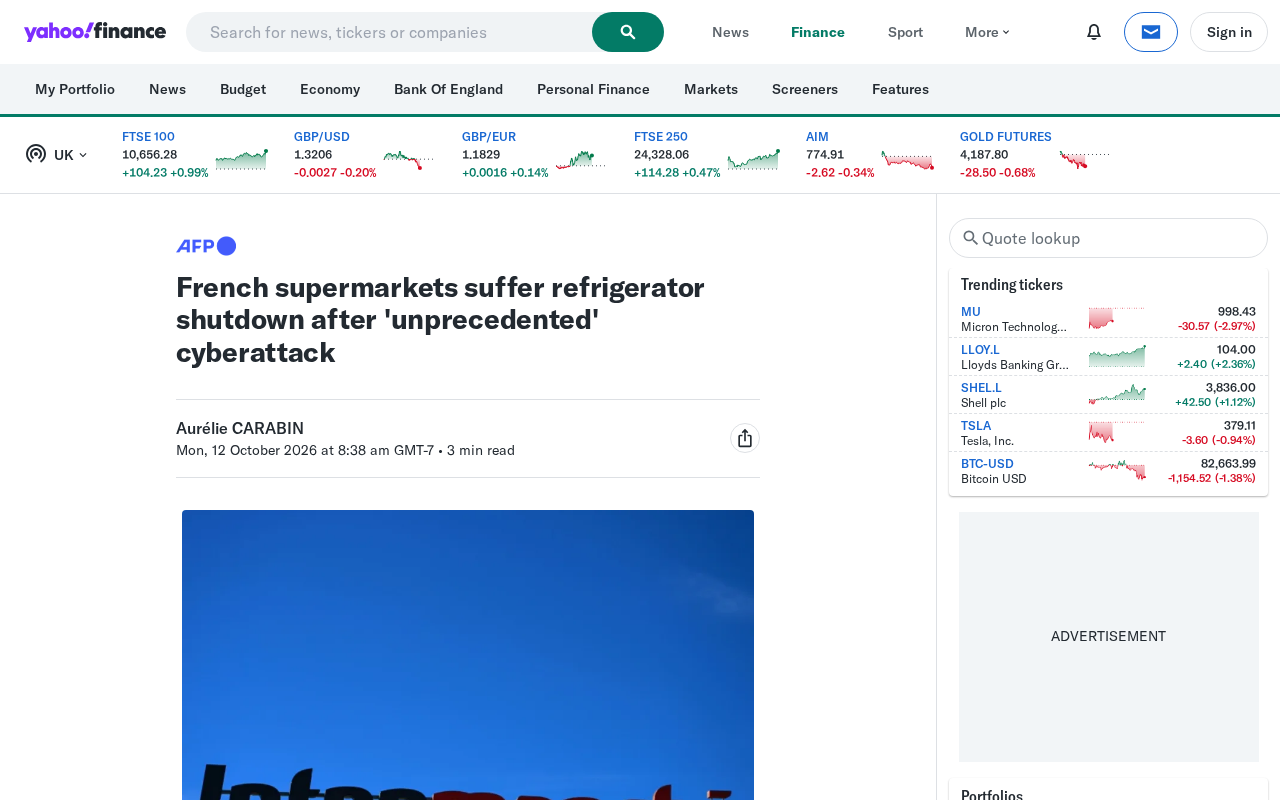Screen dimensions: 1280x800
Task: Open the Micron MU trending chart
Action: click(1117, 318)
